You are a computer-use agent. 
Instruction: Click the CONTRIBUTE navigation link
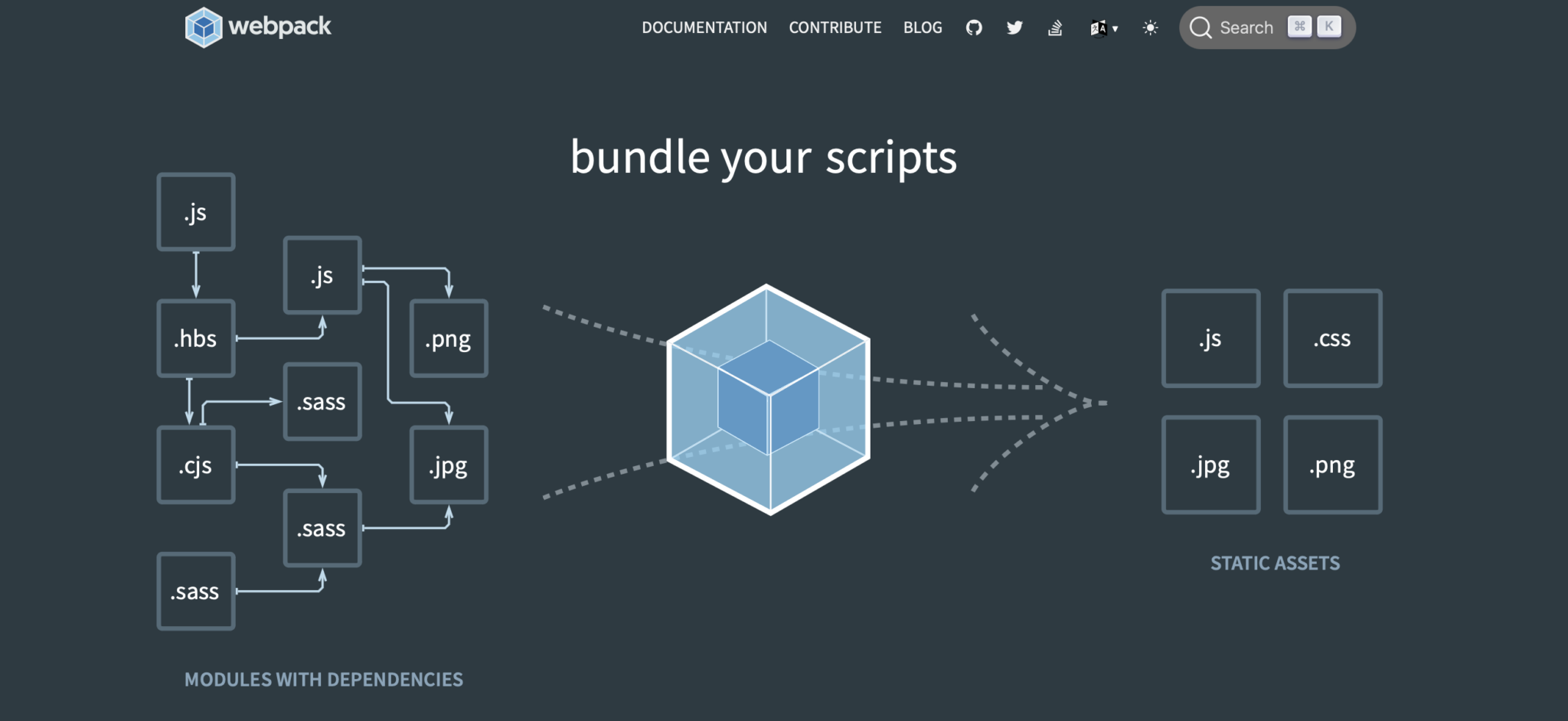(835, 28)
